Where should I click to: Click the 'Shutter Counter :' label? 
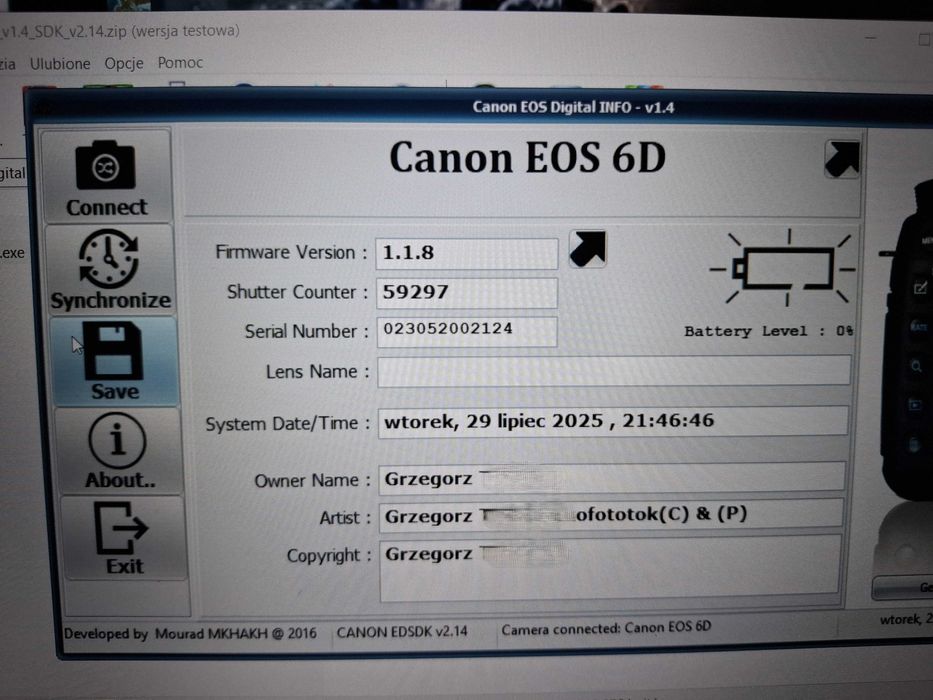(x=298, y=292)
